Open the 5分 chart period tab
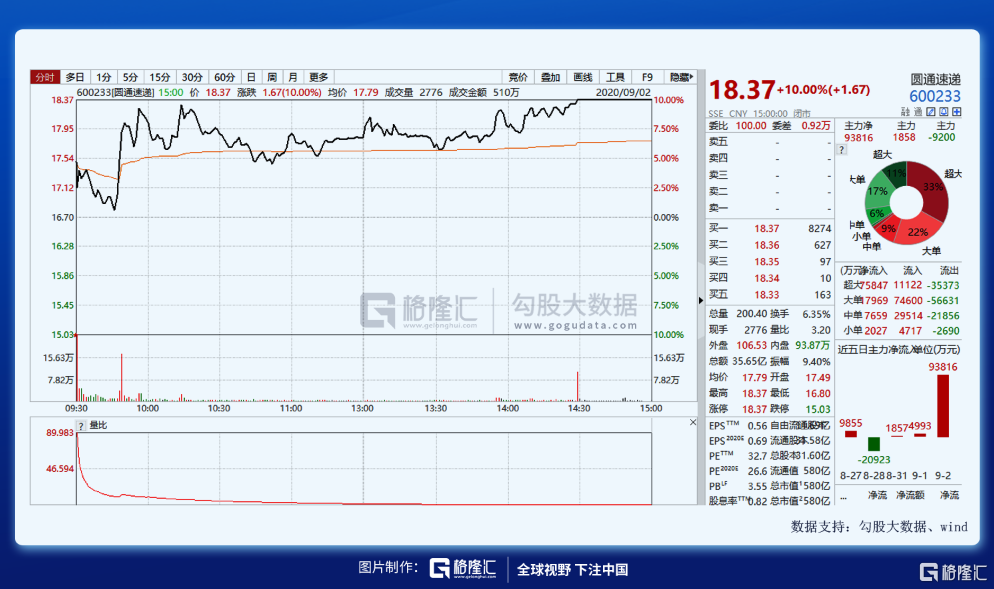The image size is (994, 589). 131,77
